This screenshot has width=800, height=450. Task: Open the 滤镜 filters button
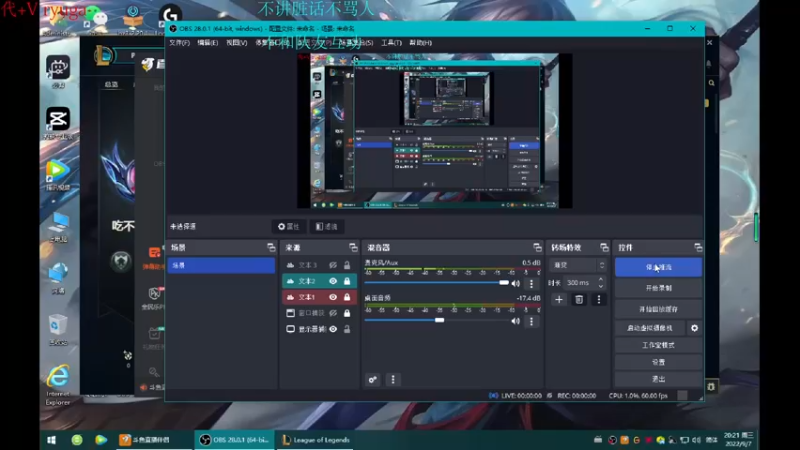[x=327, y=227]
